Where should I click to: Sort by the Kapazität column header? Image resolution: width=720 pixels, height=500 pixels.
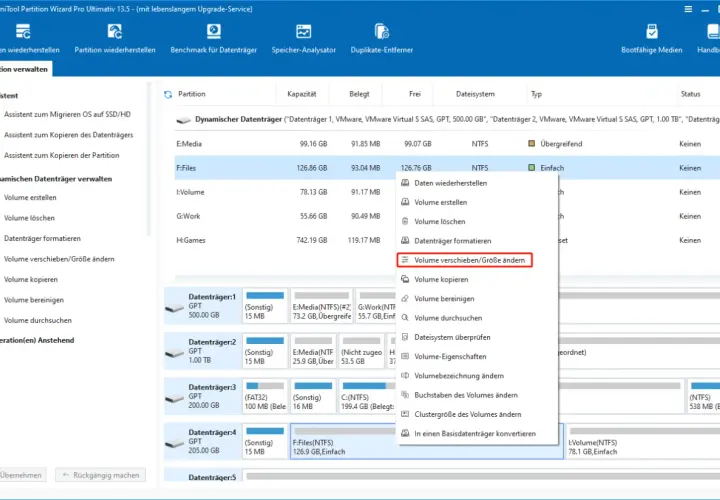click(302, 94)
